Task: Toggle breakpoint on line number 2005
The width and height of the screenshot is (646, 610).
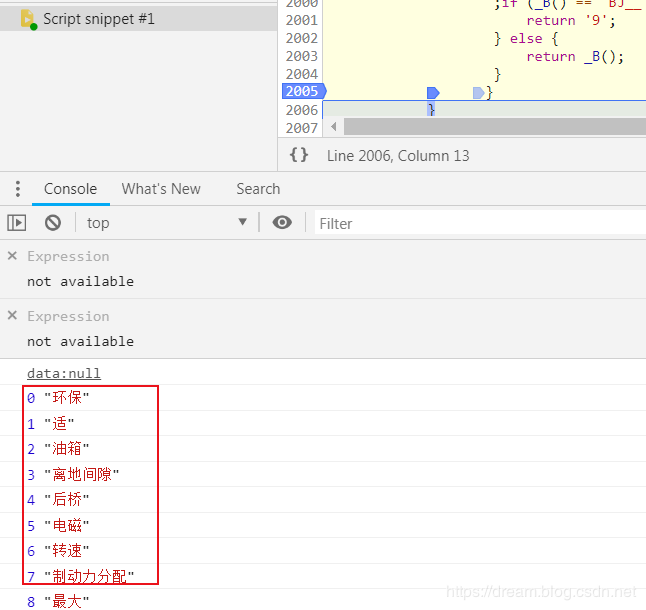Action: 302,91
